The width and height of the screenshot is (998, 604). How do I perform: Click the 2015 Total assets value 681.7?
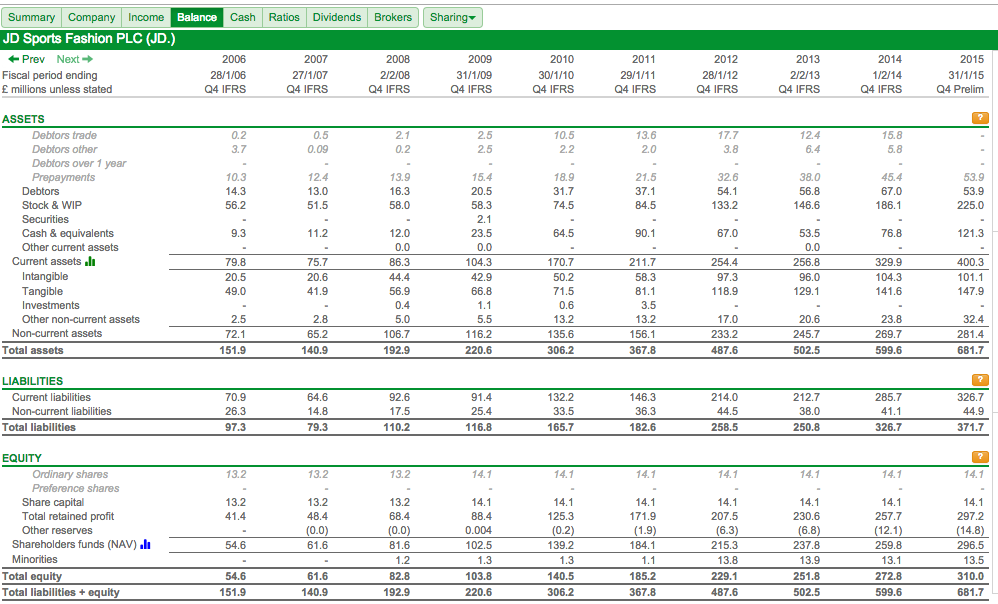[971, 351]
